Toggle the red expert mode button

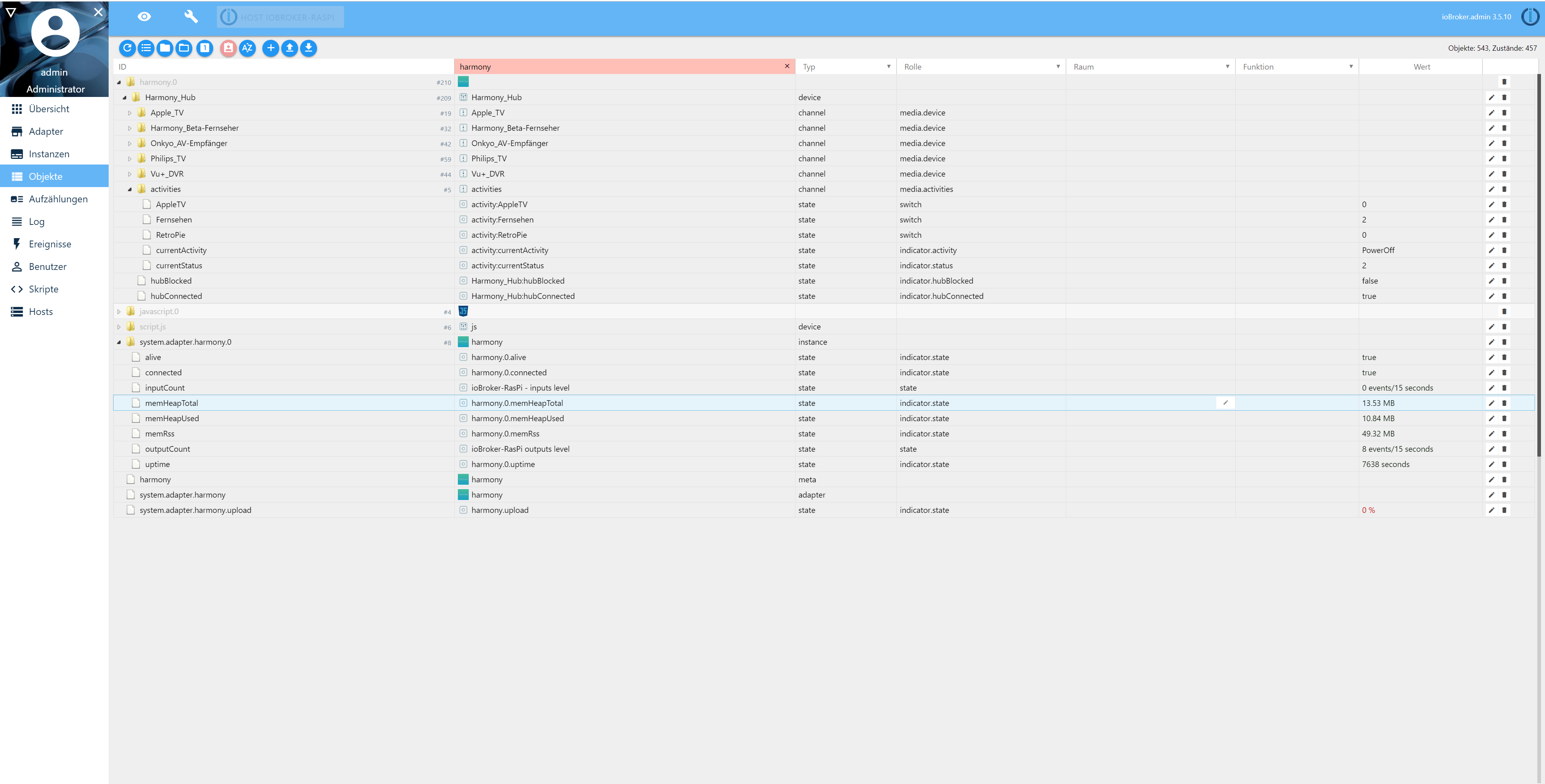[228, 48]
